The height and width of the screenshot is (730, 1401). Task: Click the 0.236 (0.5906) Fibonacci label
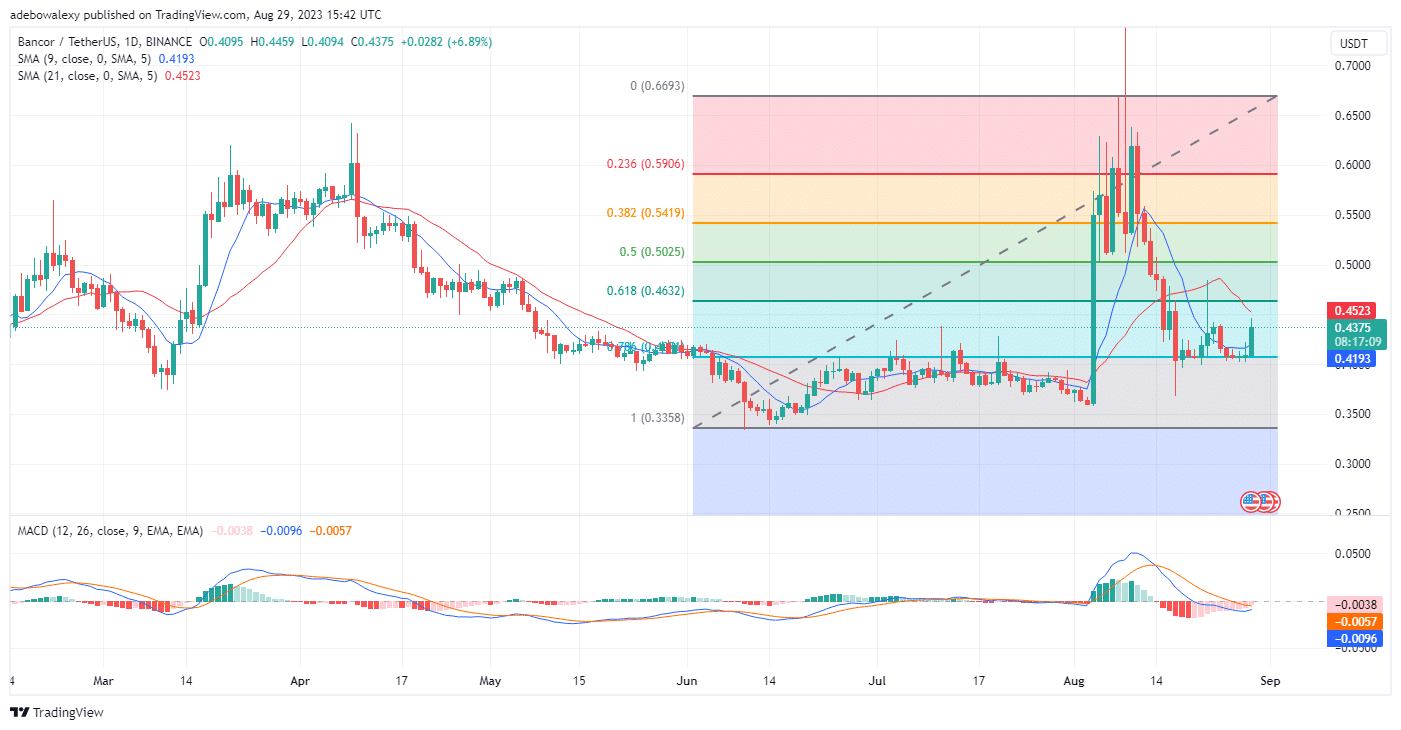click(x=647, y=163)
